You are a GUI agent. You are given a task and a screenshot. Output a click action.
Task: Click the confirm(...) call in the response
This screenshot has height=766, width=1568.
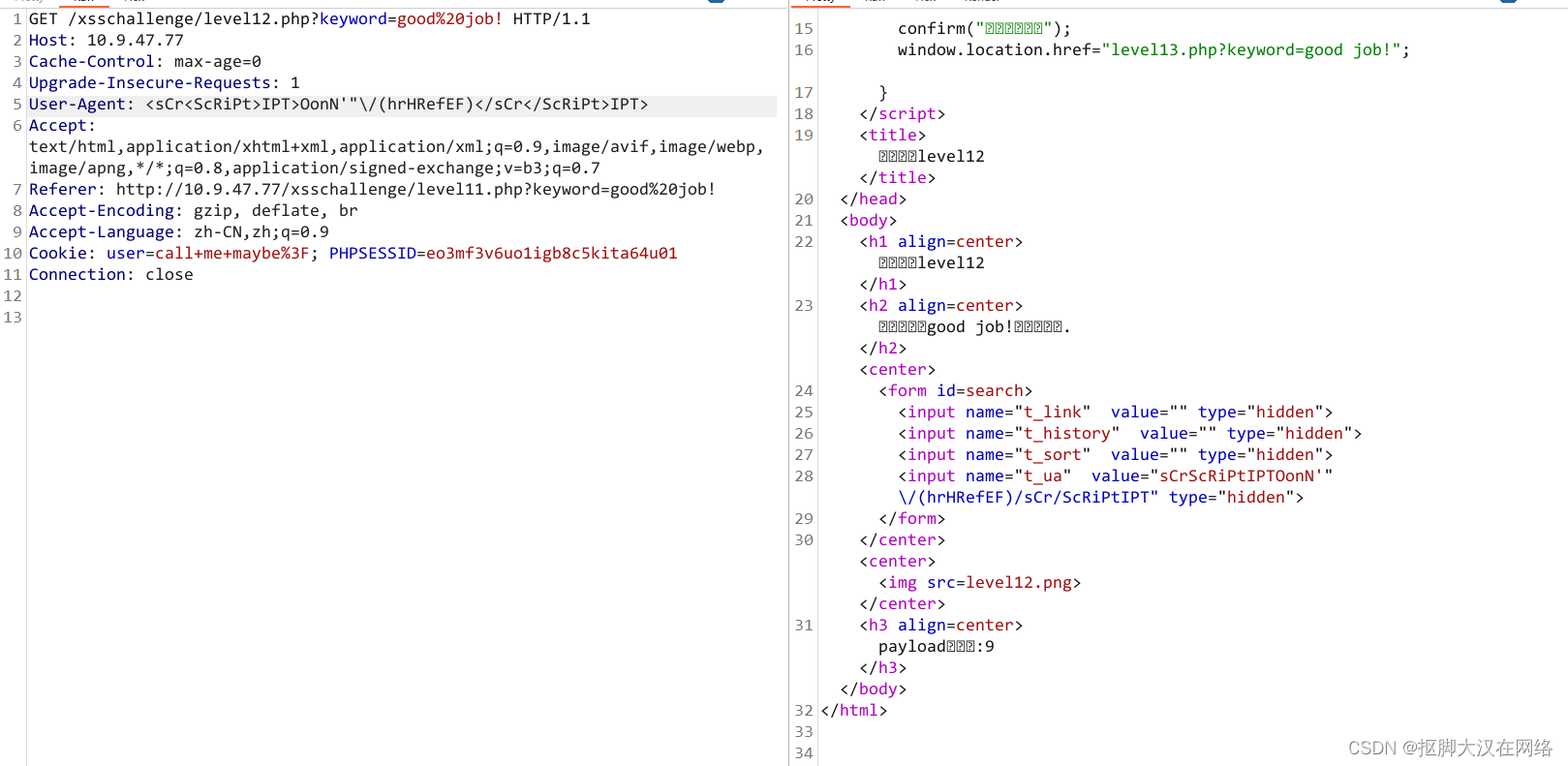984,29
